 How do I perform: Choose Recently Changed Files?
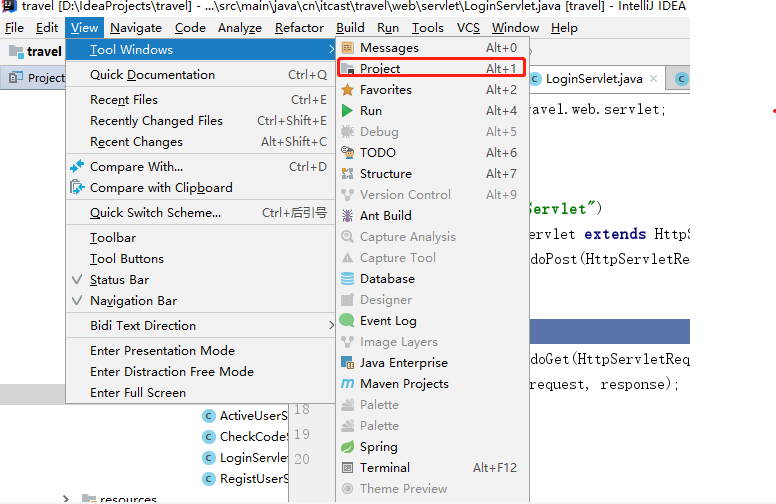[x=200, y=121]
